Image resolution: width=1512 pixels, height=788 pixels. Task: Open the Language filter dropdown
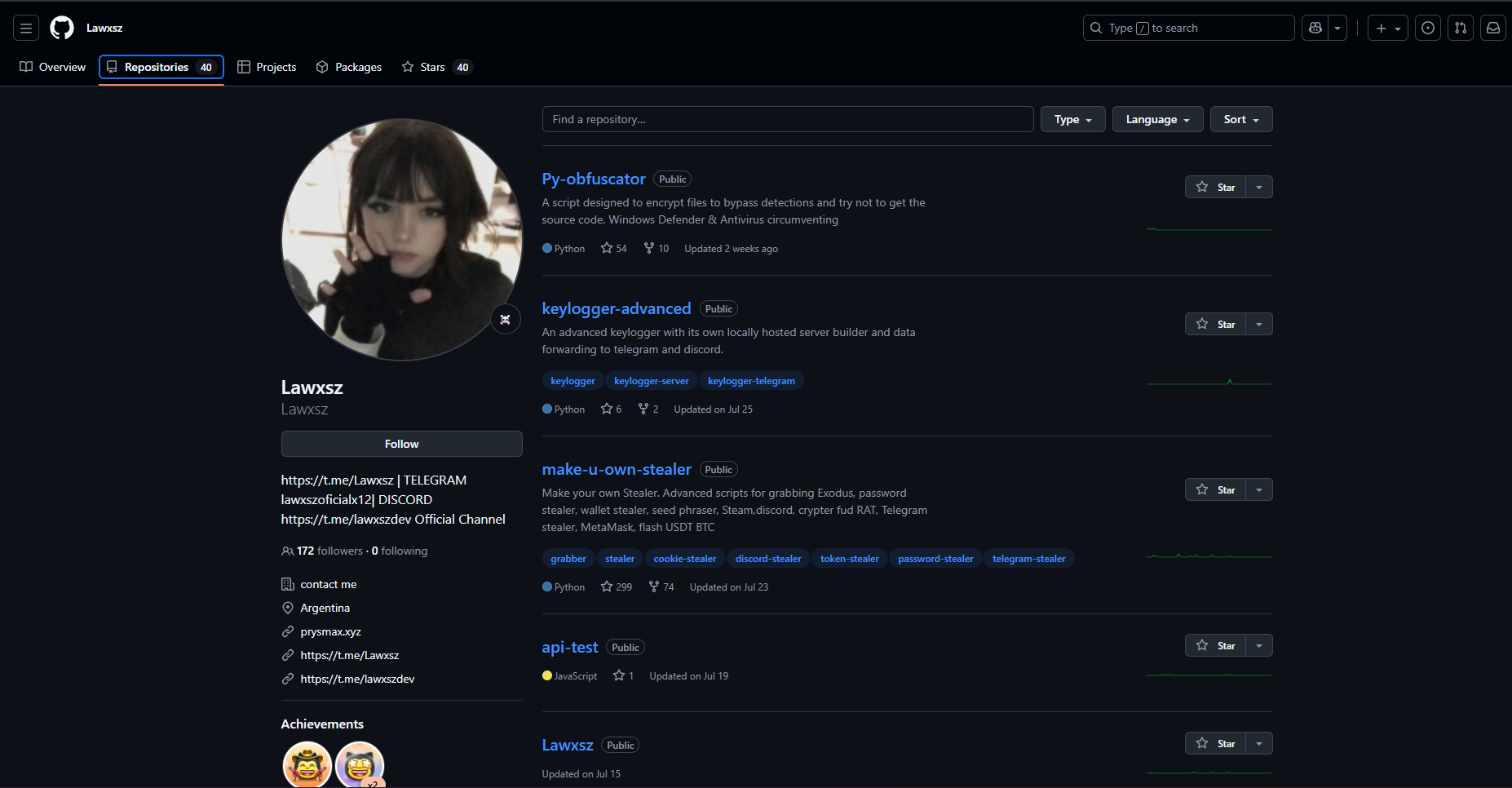pyautogui.click(x=1157, y=119)
